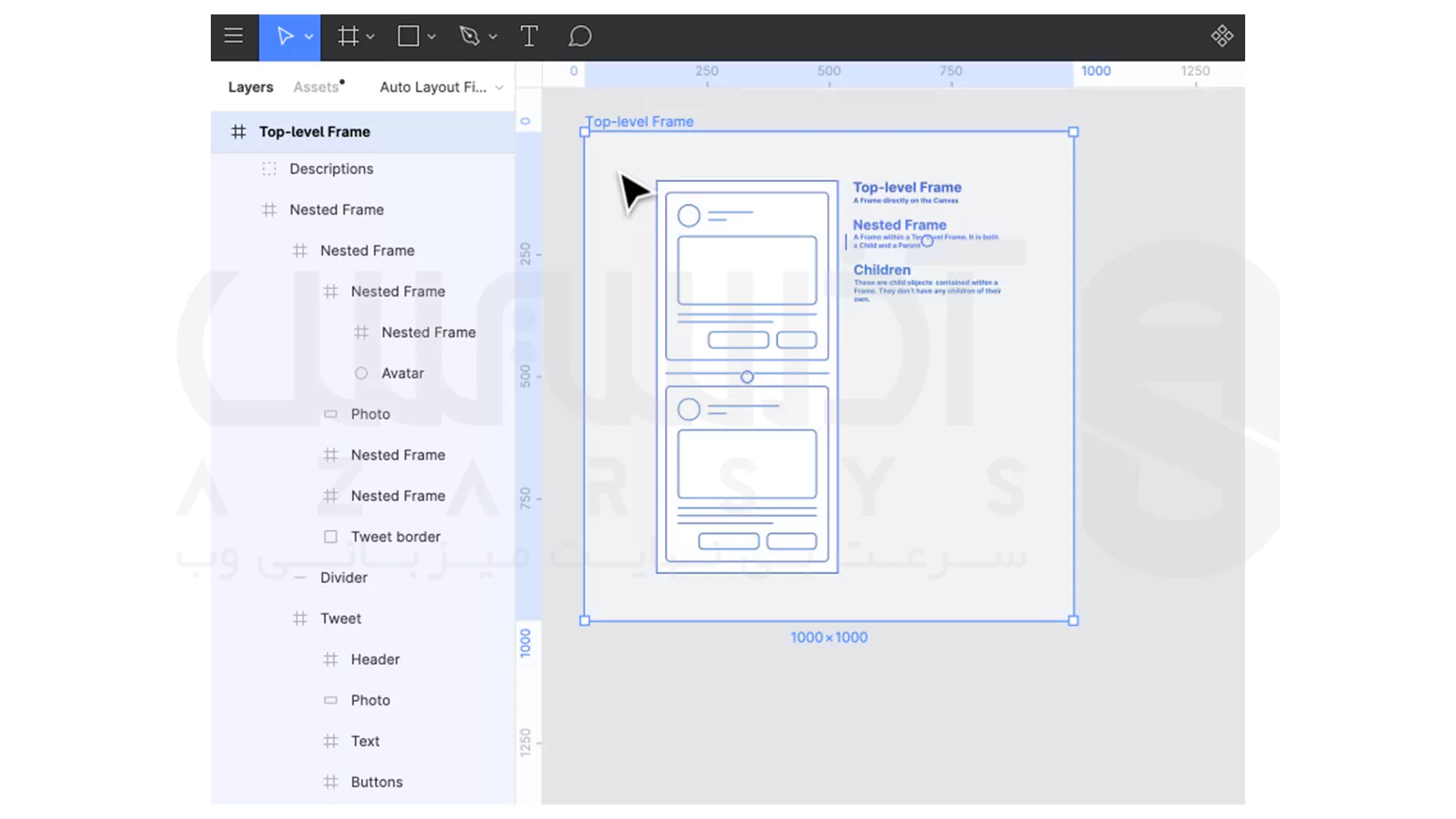Click the square icon beside Tweet border
The height and width of the screenshot is (819, 1456).
(331, 537)
